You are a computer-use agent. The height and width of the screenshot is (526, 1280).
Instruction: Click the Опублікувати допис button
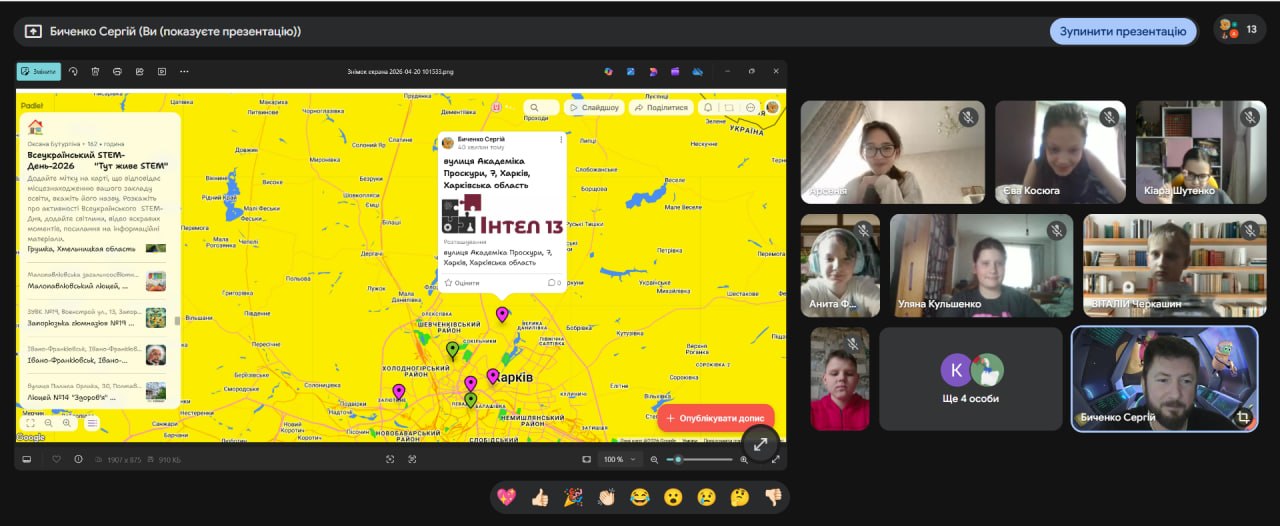(x=715, y=417)
